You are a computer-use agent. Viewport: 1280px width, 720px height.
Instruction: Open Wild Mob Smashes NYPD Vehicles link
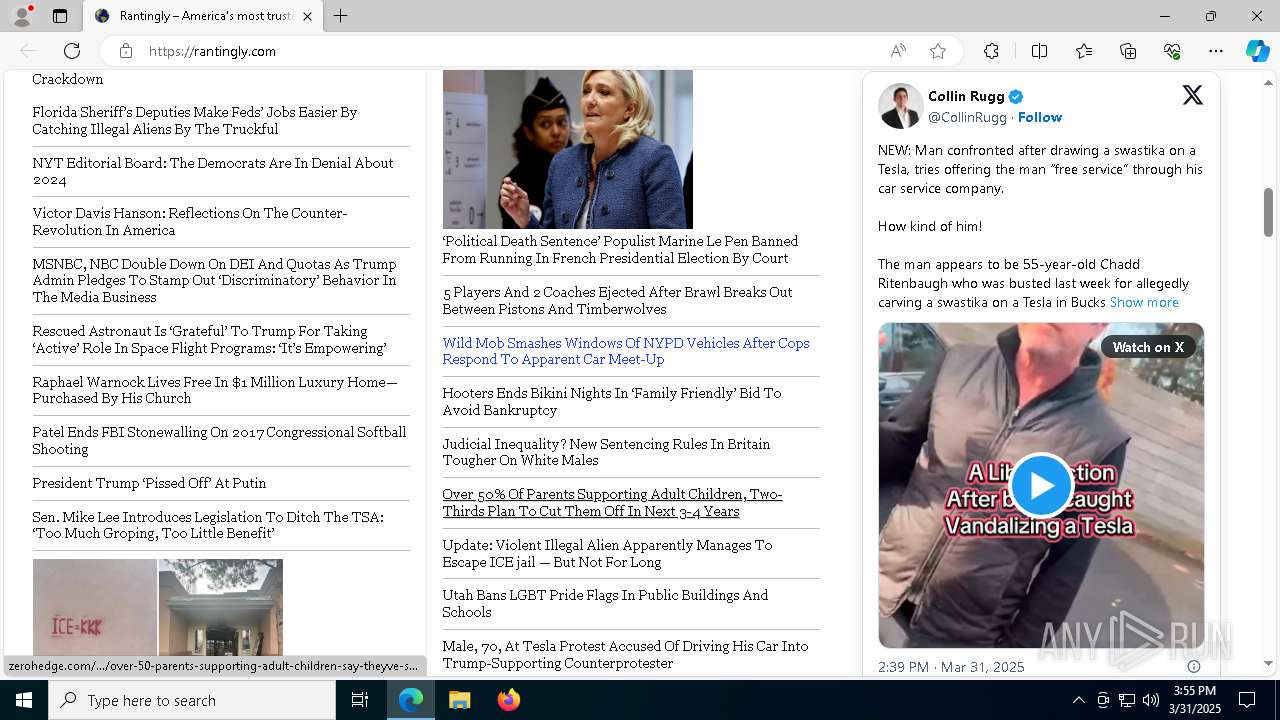tap(626, 351)
